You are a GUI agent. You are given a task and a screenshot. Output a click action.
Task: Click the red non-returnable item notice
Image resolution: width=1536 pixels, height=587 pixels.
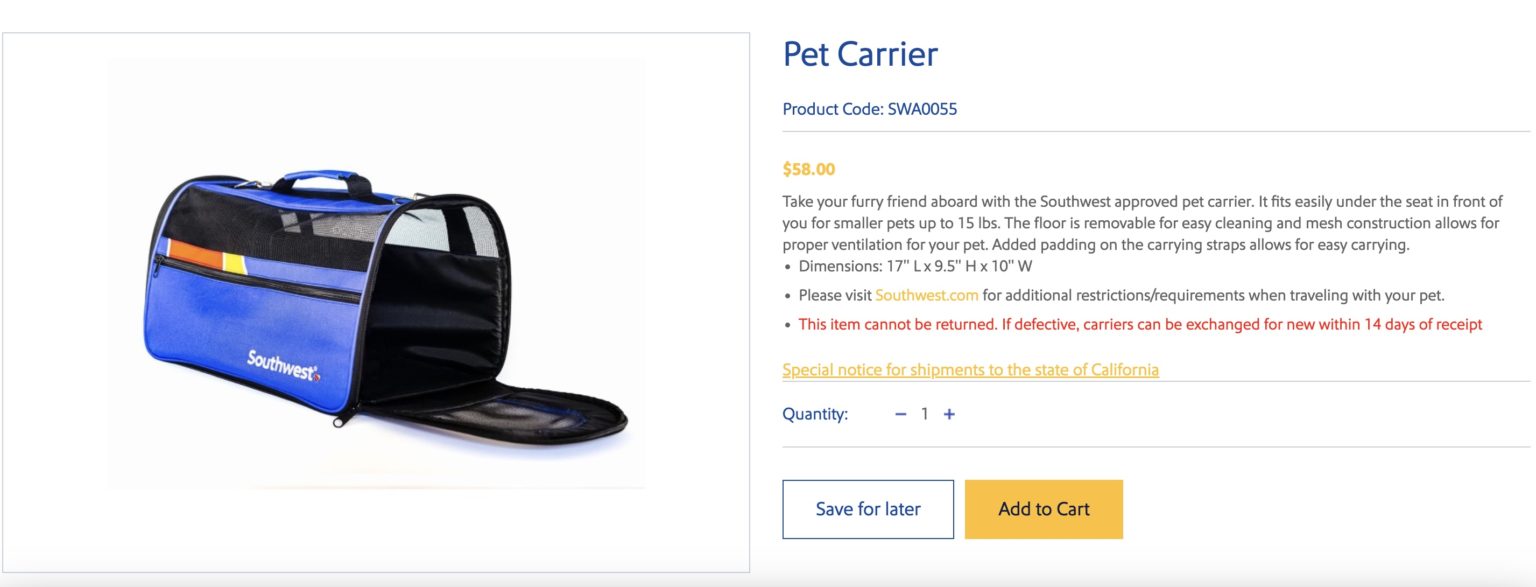click(x=1140, y=324)
